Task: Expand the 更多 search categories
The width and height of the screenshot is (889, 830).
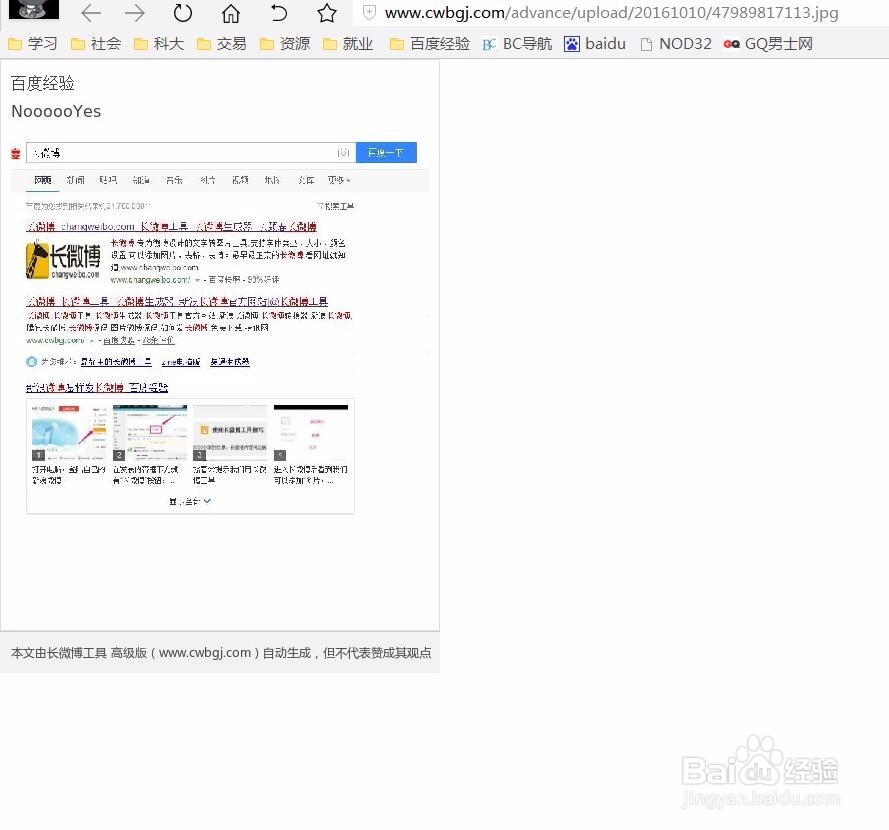Action: pyautogui.click(x=338, y=180)
